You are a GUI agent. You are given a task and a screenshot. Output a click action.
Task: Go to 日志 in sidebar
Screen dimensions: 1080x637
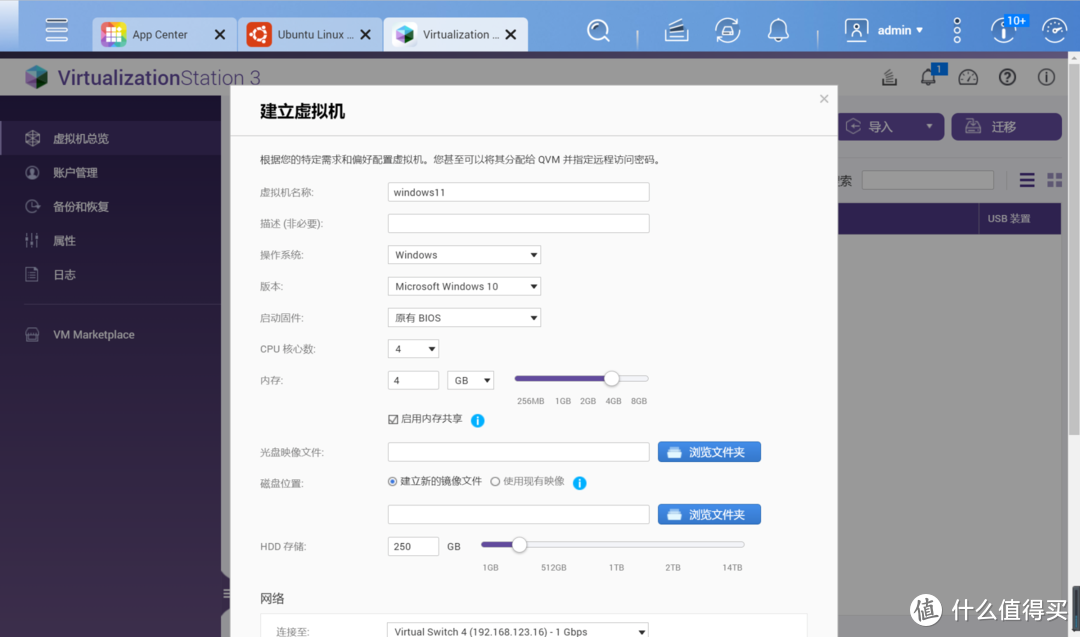pyautogui.click(x=110, y=275)
